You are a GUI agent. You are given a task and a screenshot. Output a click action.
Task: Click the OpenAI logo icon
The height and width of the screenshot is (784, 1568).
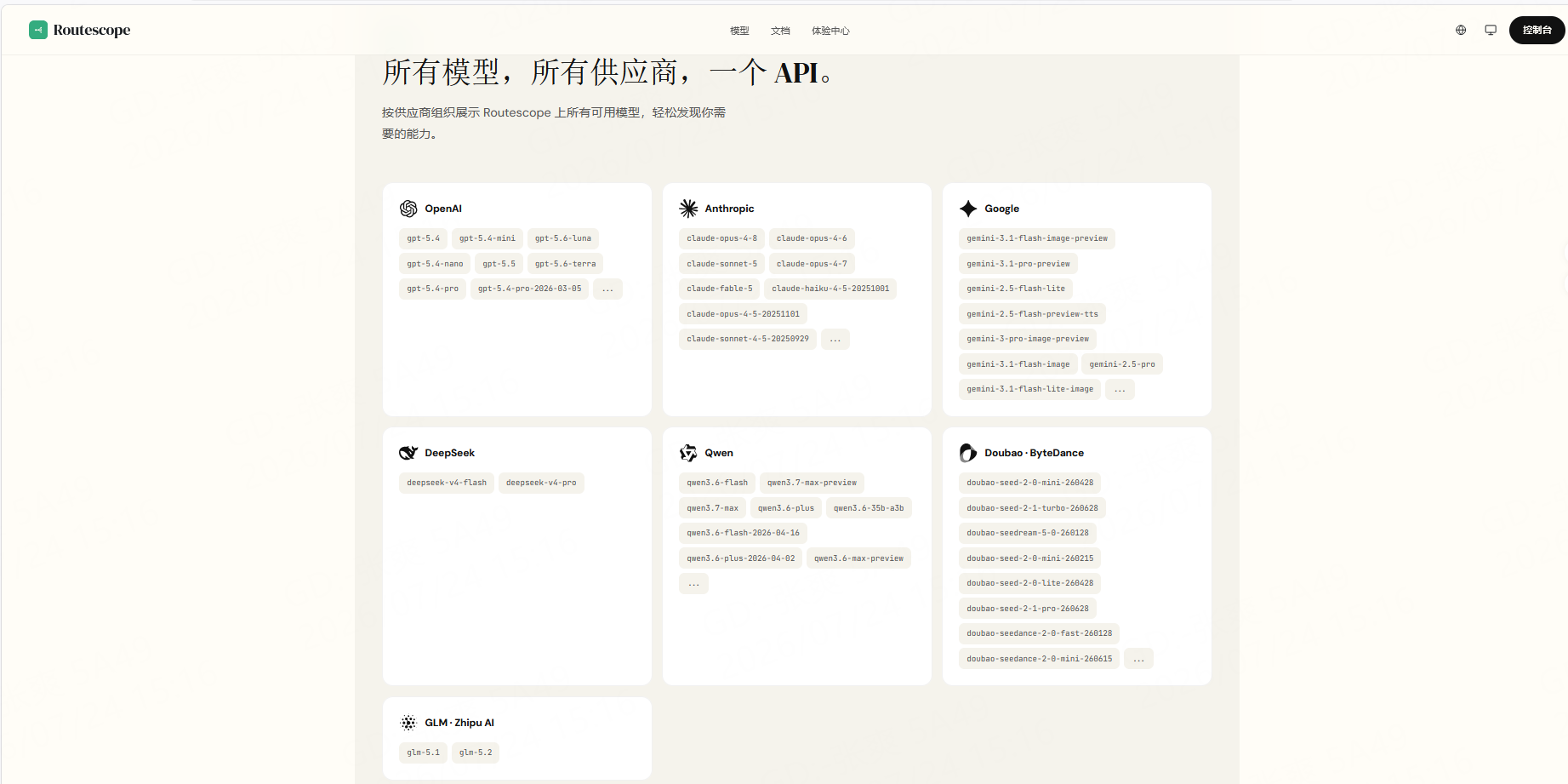[408, 209]
